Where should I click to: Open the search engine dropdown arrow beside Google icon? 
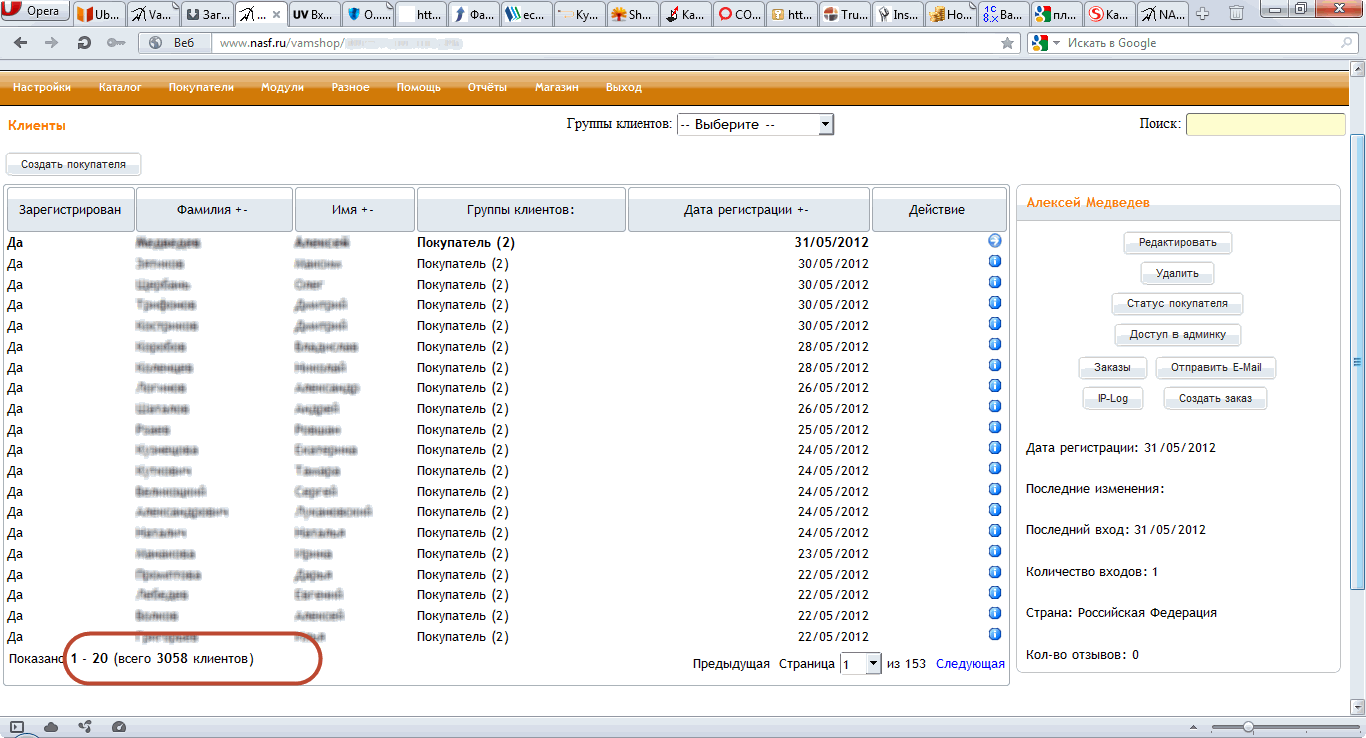pyautogui.click(x=1056, y=43)
